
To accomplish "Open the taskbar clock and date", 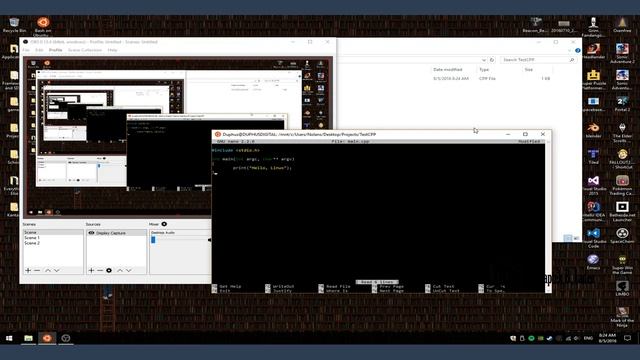I will pos(607,338).
